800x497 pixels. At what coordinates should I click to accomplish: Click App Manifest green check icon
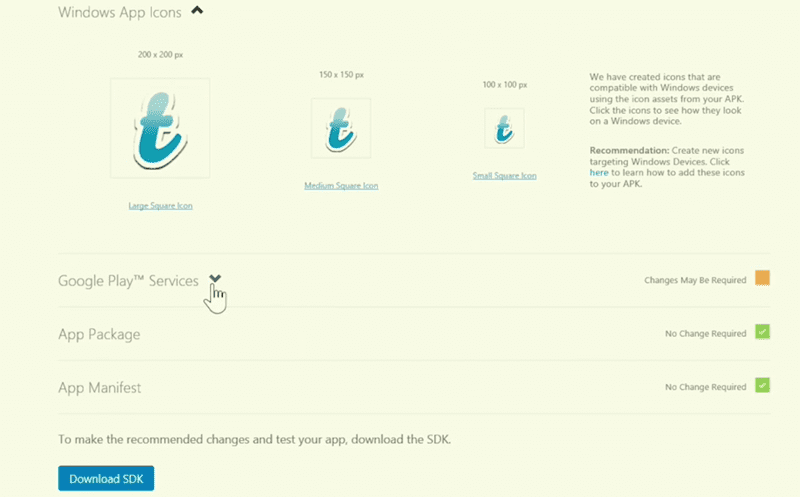(762, 385)
